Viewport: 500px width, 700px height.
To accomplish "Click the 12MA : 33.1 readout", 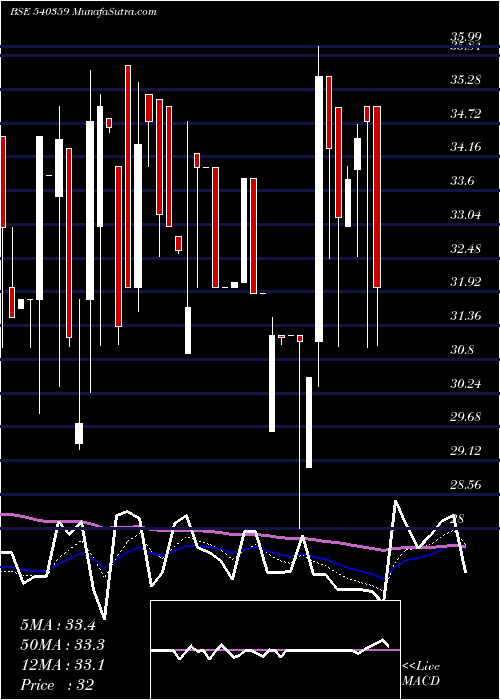I will (x=62, y=665).
